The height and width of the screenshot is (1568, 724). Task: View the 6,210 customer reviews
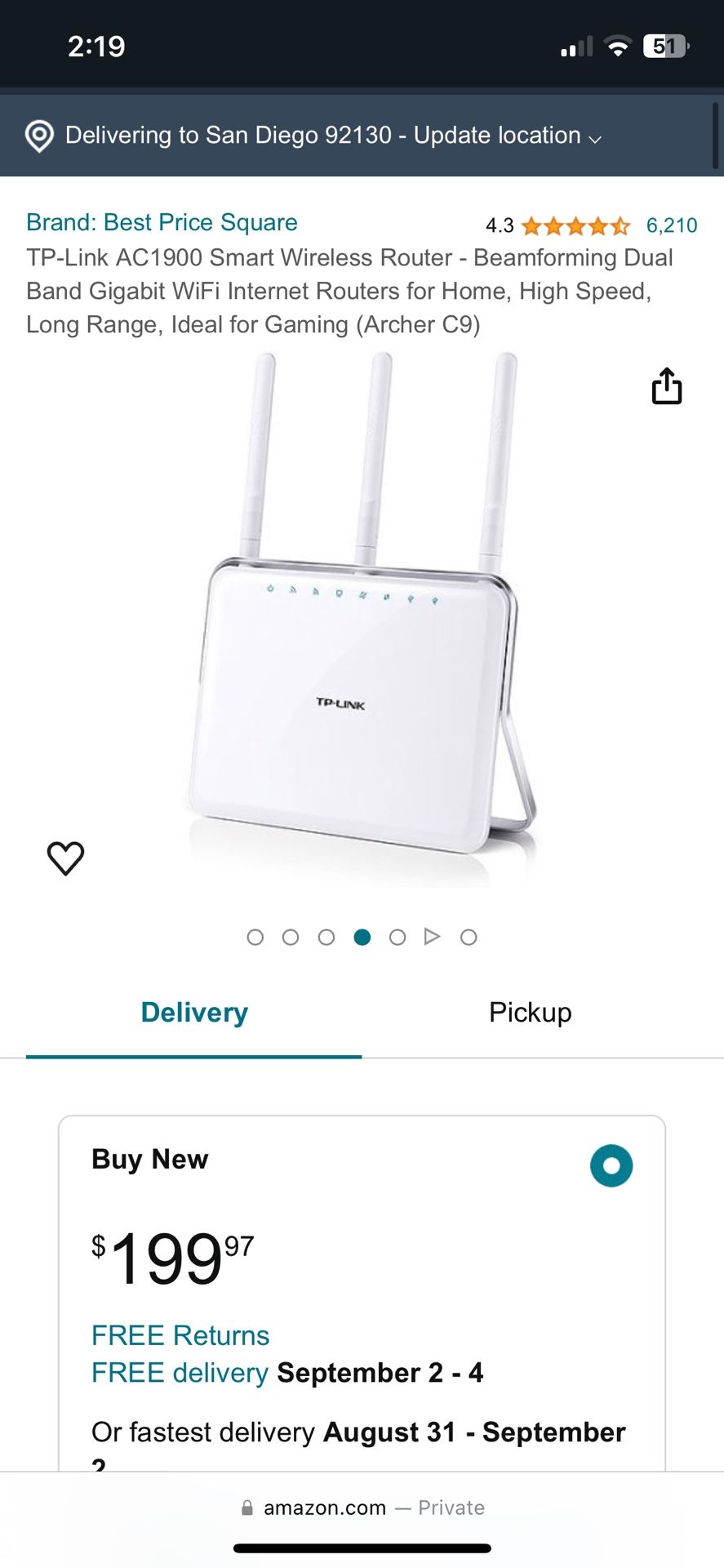672,225
